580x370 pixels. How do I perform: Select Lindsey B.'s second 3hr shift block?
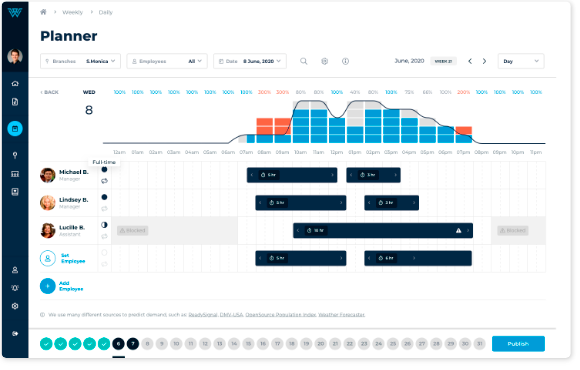[391, 203]
